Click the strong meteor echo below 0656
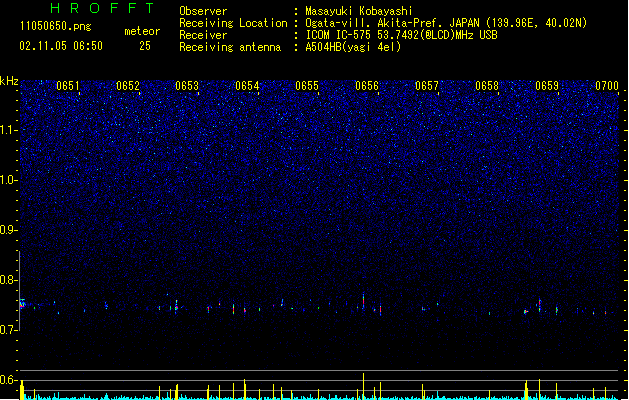Screen dimensions: 629x400 pos(363,301)
